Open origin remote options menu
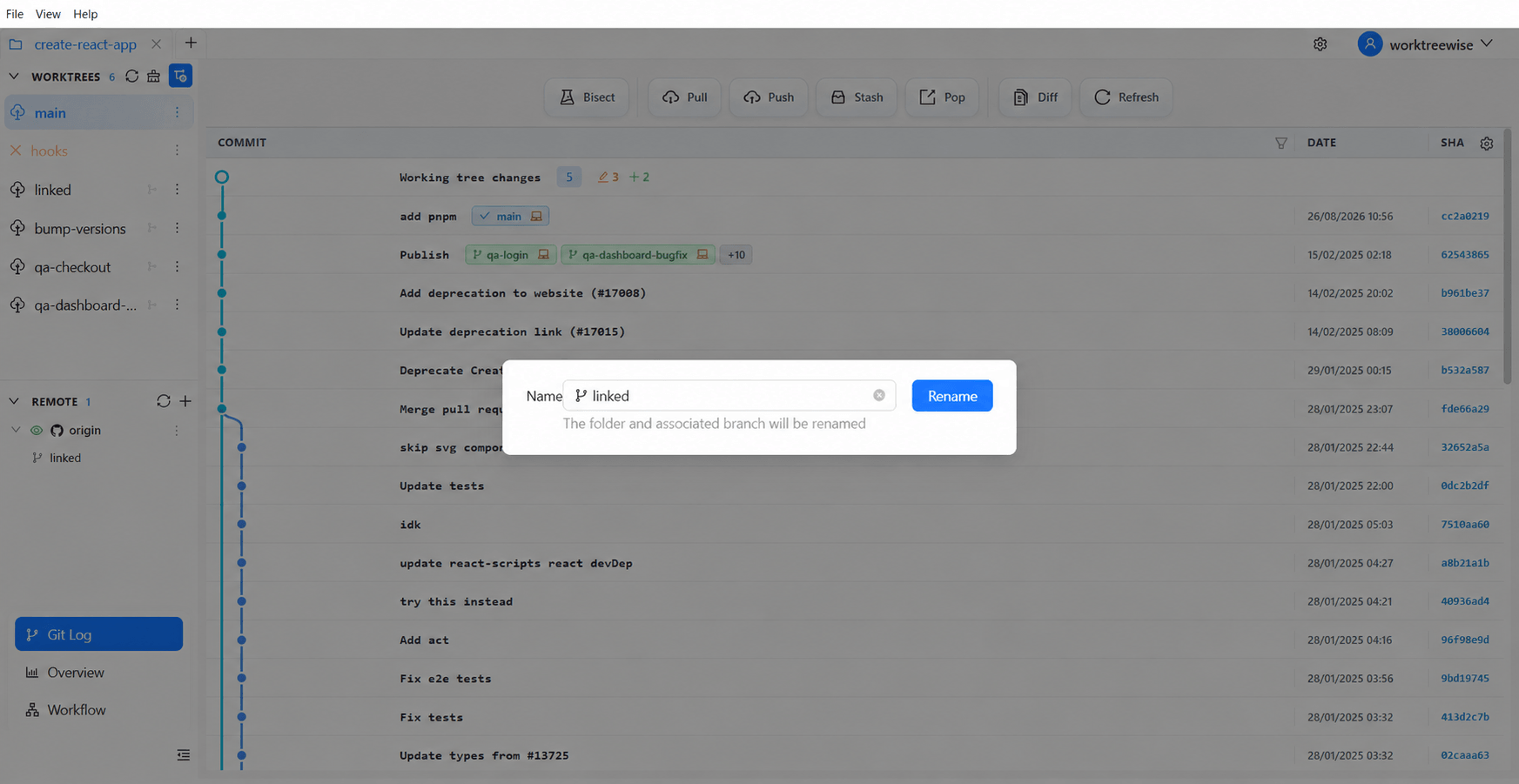This screenshot has height=784, width=1519. point(176,430)
